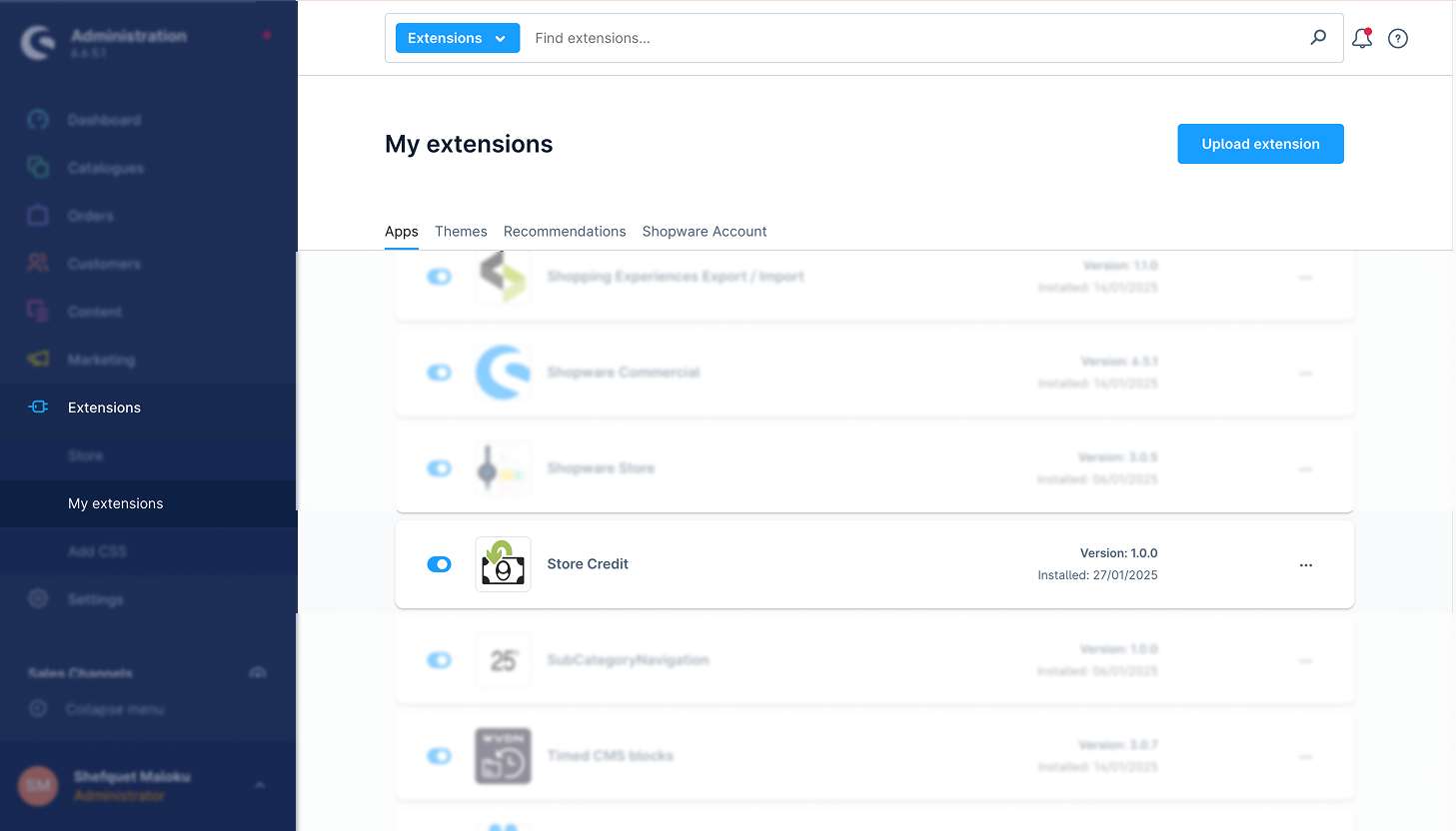Open the Extensions search scope dropdown
This screenshot has height=831, width=1456.
point(457,38)
